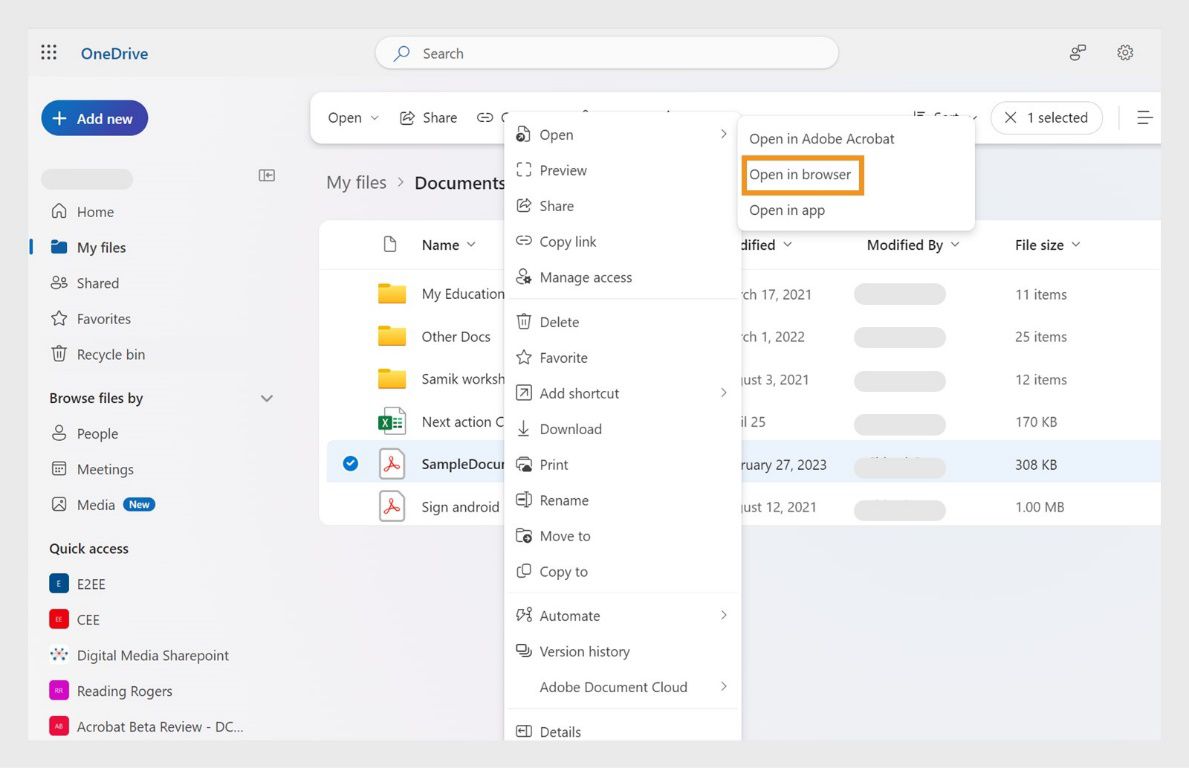Favorite the selected file via star menu item
Image resolution: width=1189 pixels, height=768 pixels.
565,357
